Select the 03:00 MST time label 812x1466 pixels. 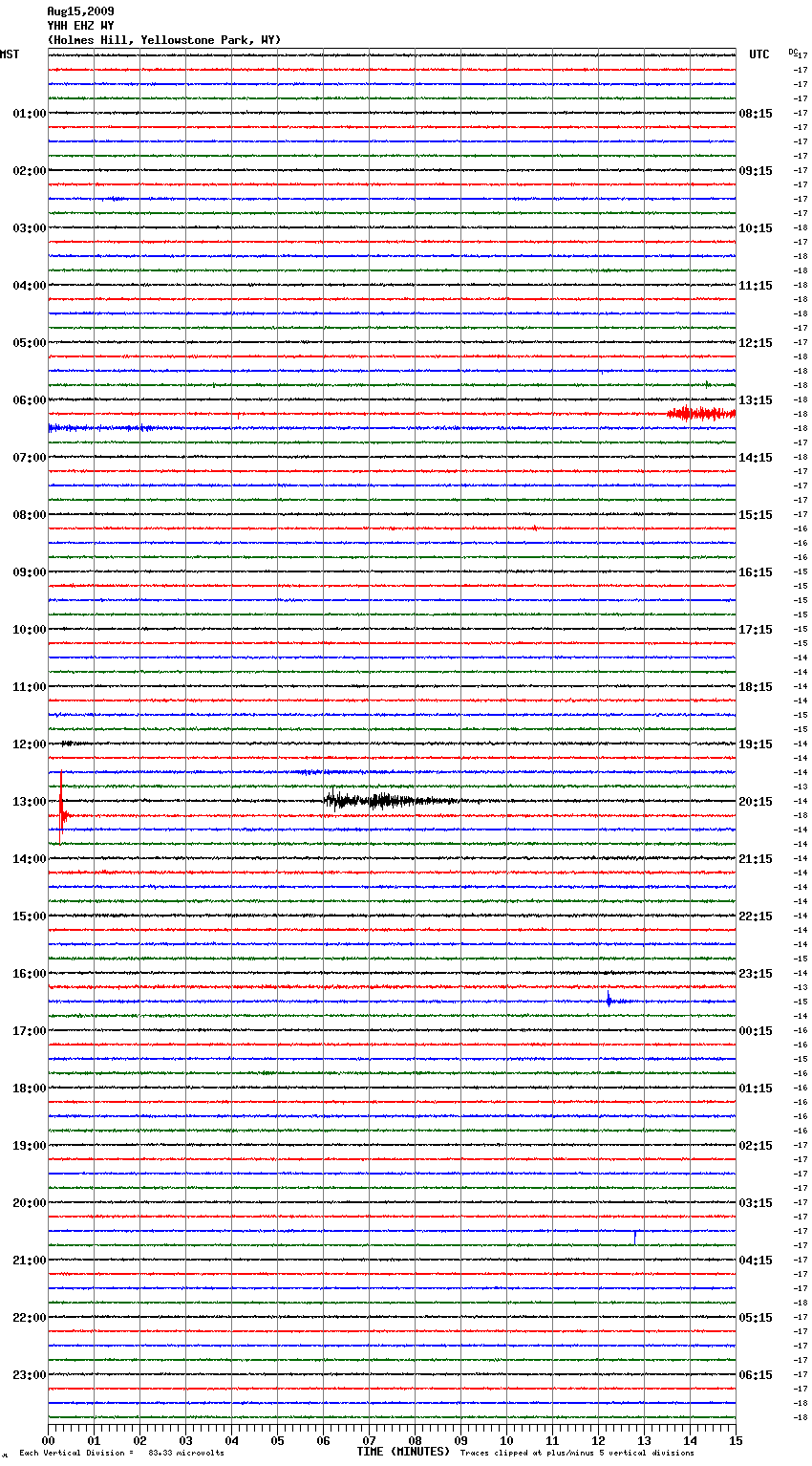[30, 228]
